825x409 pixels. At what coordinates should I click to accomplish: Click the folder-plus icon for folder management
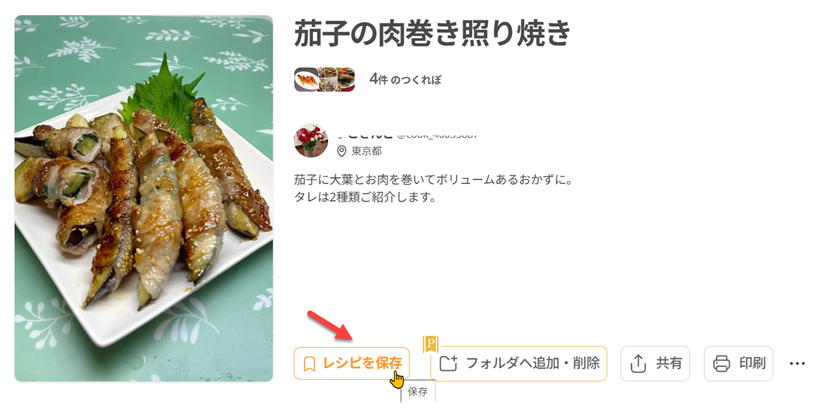[x=448, y=363]
